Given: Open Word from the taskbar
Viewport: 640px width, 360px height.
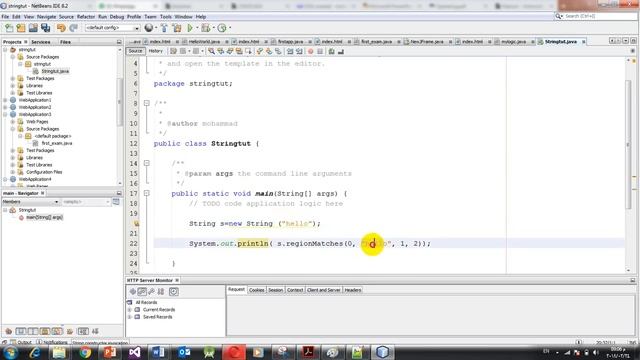Looking at the screenshot, I should click(x=159, y=352).
